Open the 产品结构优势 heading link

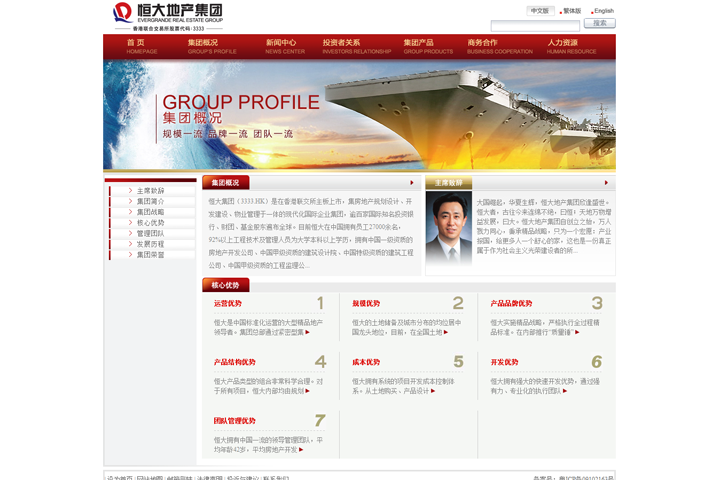[x=234, y=362]
